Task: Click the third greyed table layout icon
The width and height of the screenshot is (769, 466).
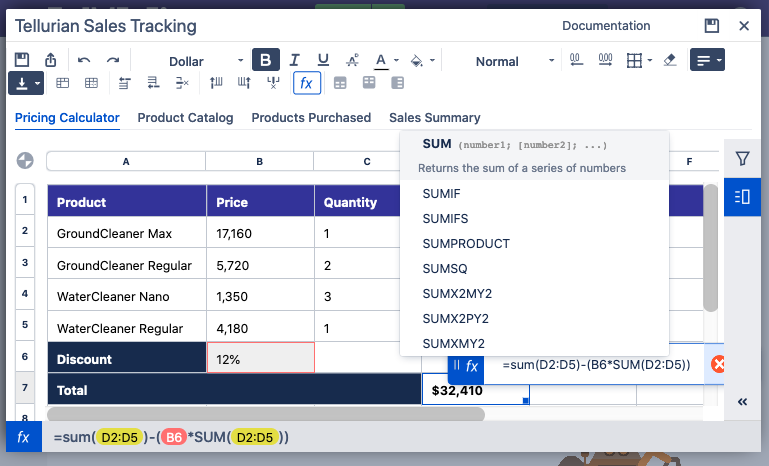Action: coord(398,83)
